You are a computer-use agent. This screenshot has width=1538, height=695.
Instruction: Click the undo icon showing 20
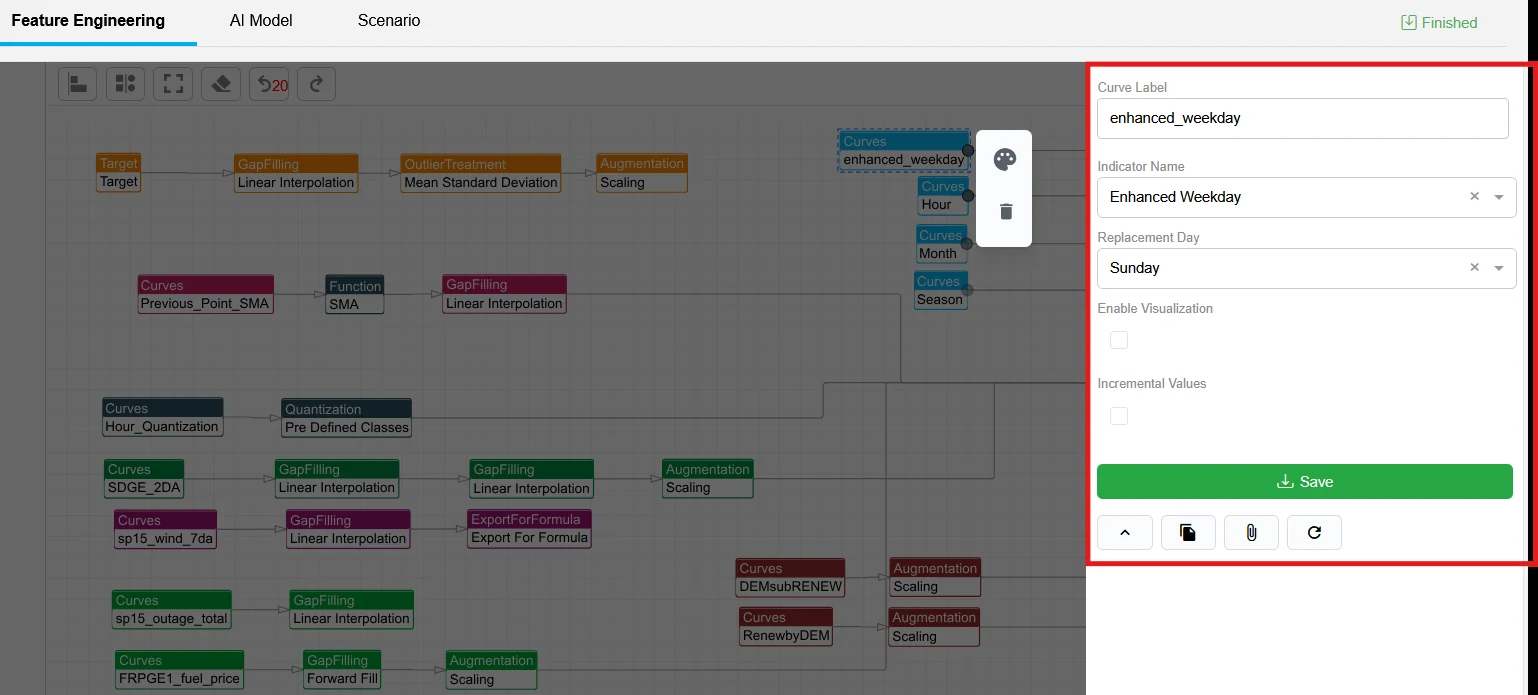click(x=269, y=84)
